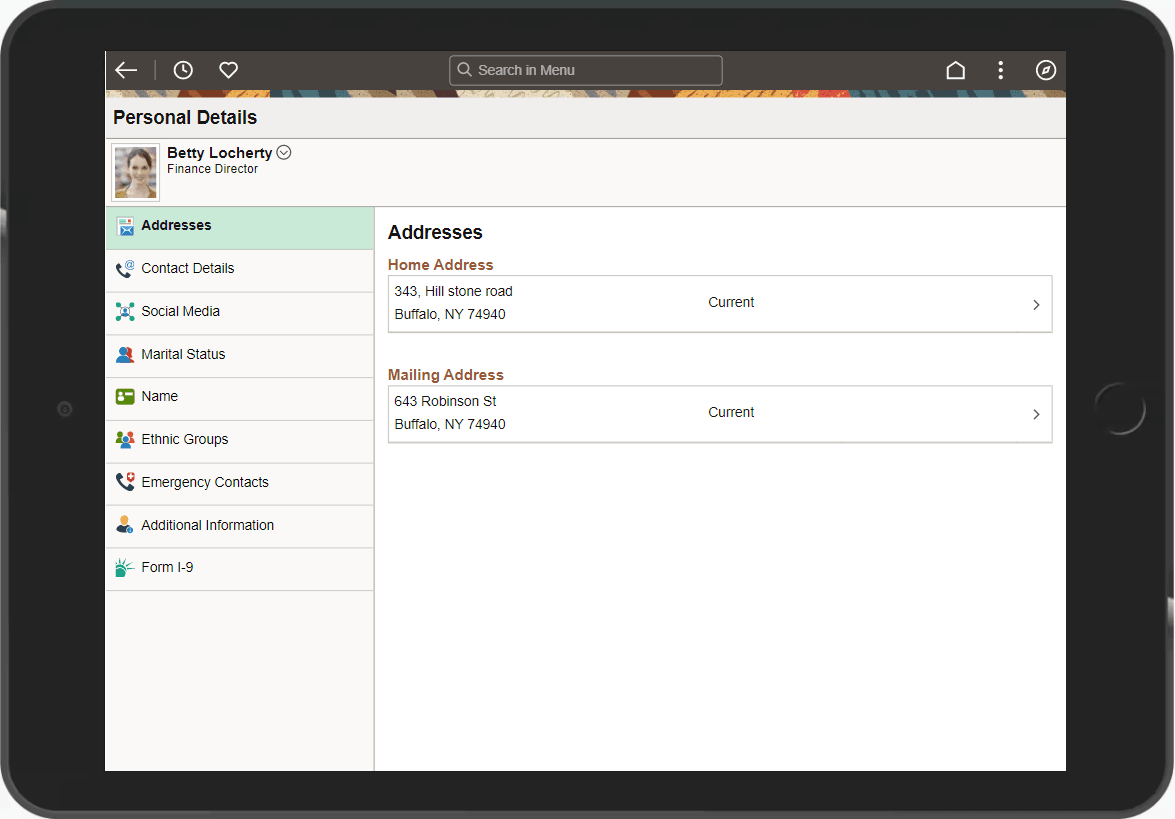Open the NavBar compass icon
Screen dimensions: 1175x819
(1045, 70)
